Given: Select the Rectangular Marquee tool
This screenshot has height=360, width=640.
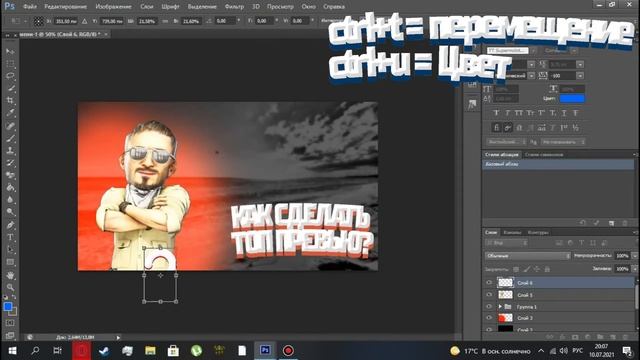Looking at the screenshot, I should pyautogui.click(x=10, y=64).
